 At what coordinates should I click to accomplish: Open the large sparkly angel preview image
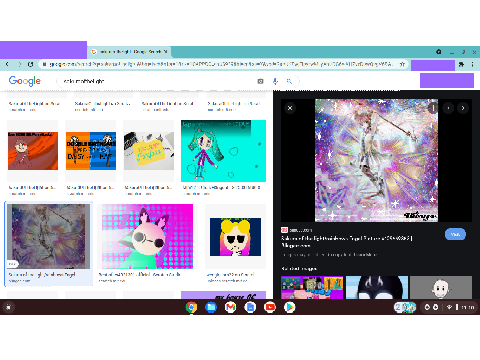click(x=376, y=160)
